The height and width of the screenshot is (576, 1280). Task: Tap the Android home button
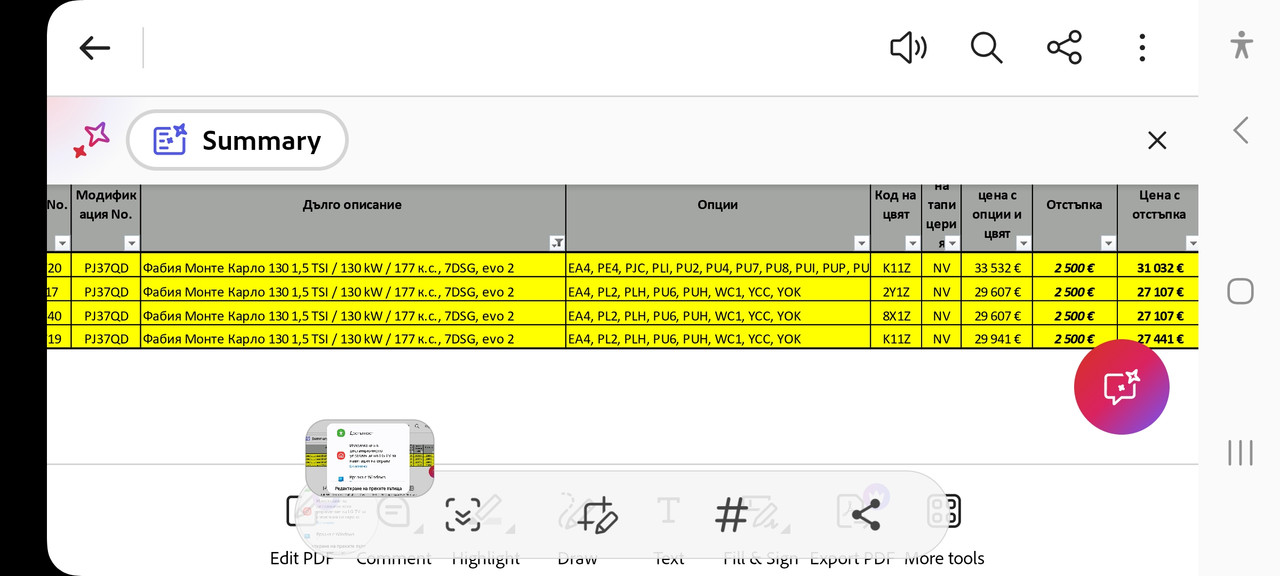coord(1240,291)
